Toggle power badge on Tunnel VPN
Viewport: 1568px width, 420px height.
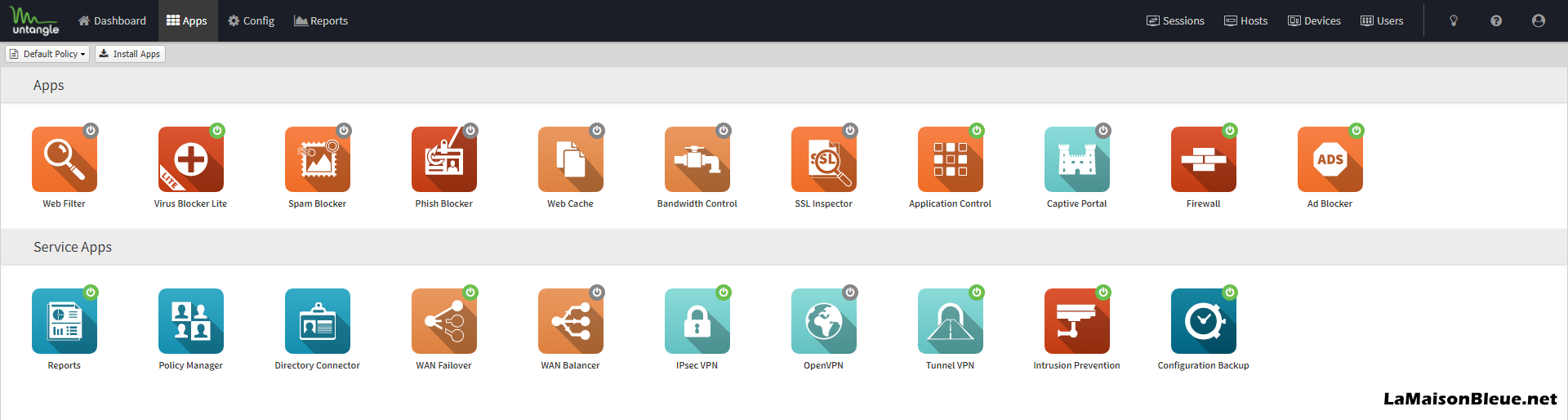click(977, 292)
